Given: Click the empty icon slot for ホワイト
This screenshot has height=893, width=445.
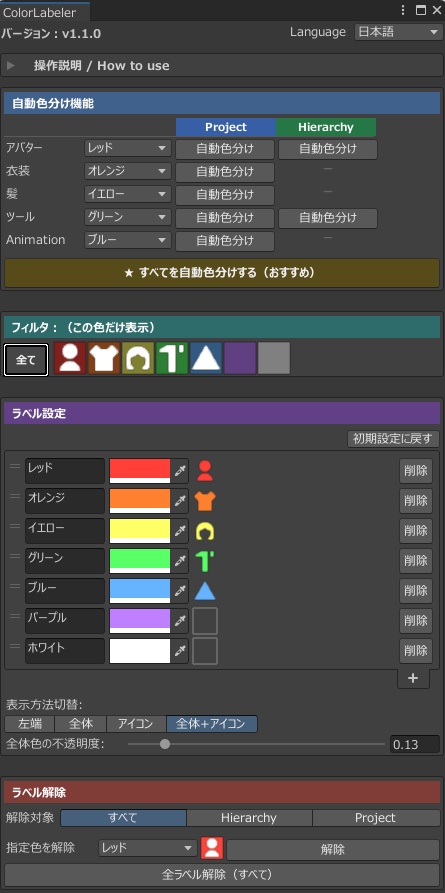Looking at the screenshot, I should coord(205,651).
